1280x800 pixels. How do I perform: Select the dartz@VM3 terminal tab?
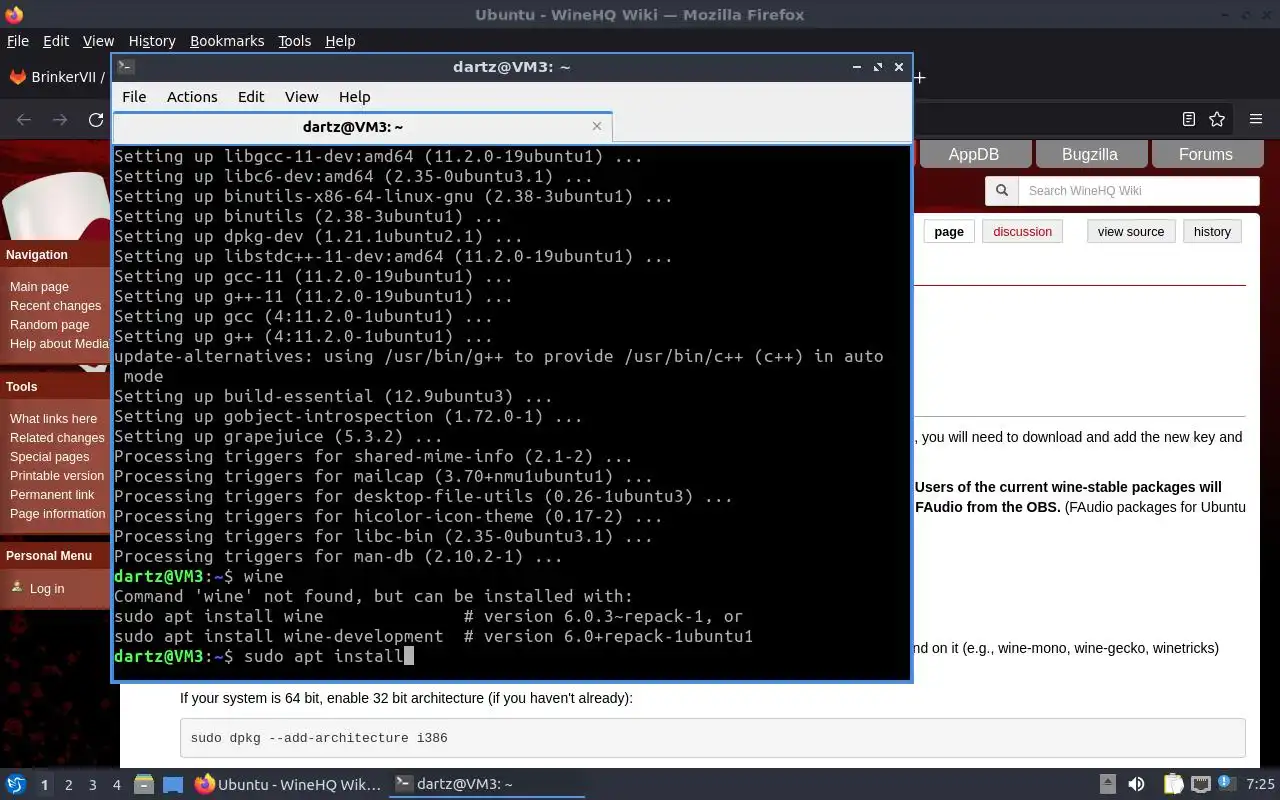361,126
